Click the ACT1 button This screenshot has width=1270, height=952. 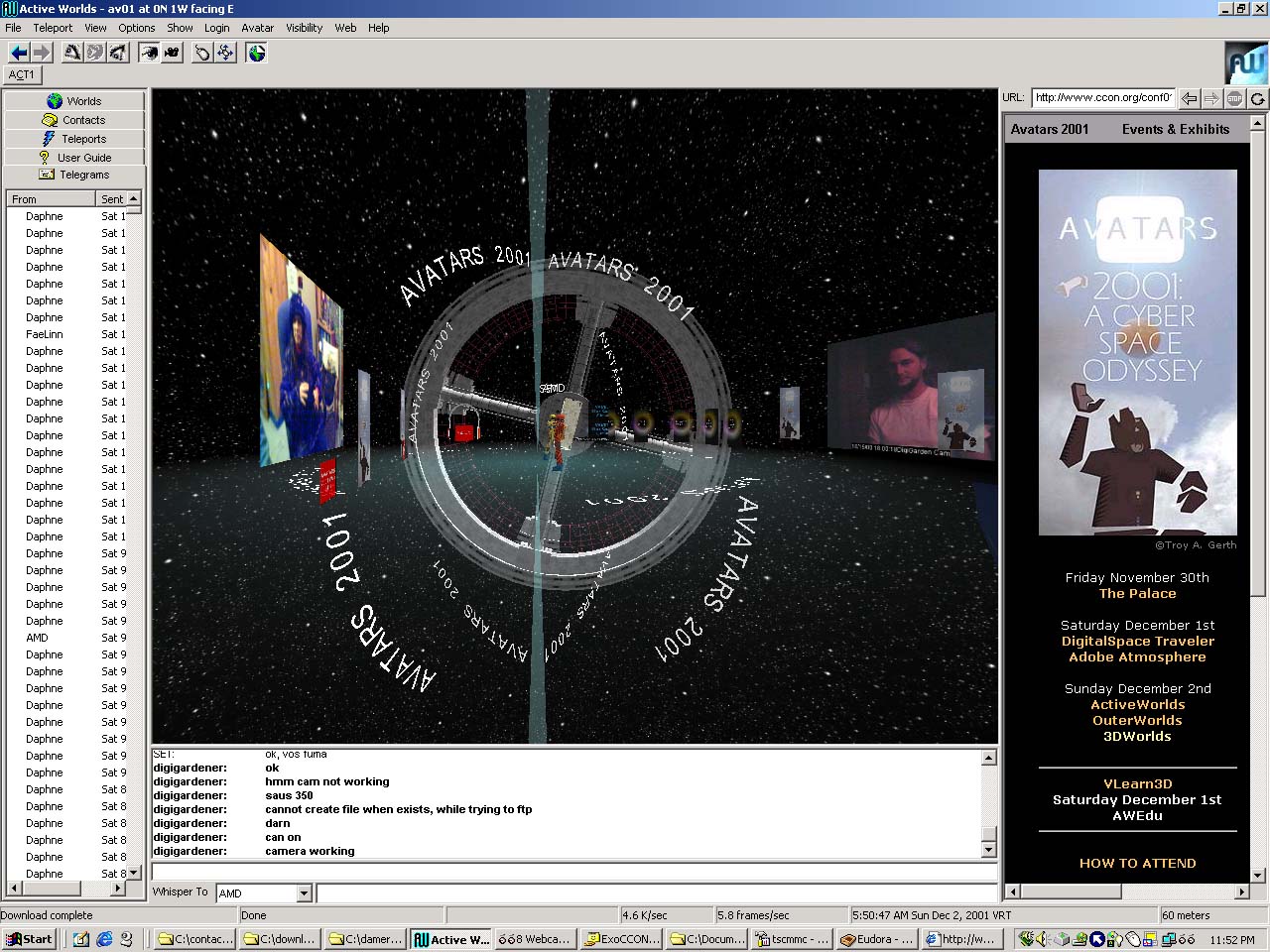point(22,74)
